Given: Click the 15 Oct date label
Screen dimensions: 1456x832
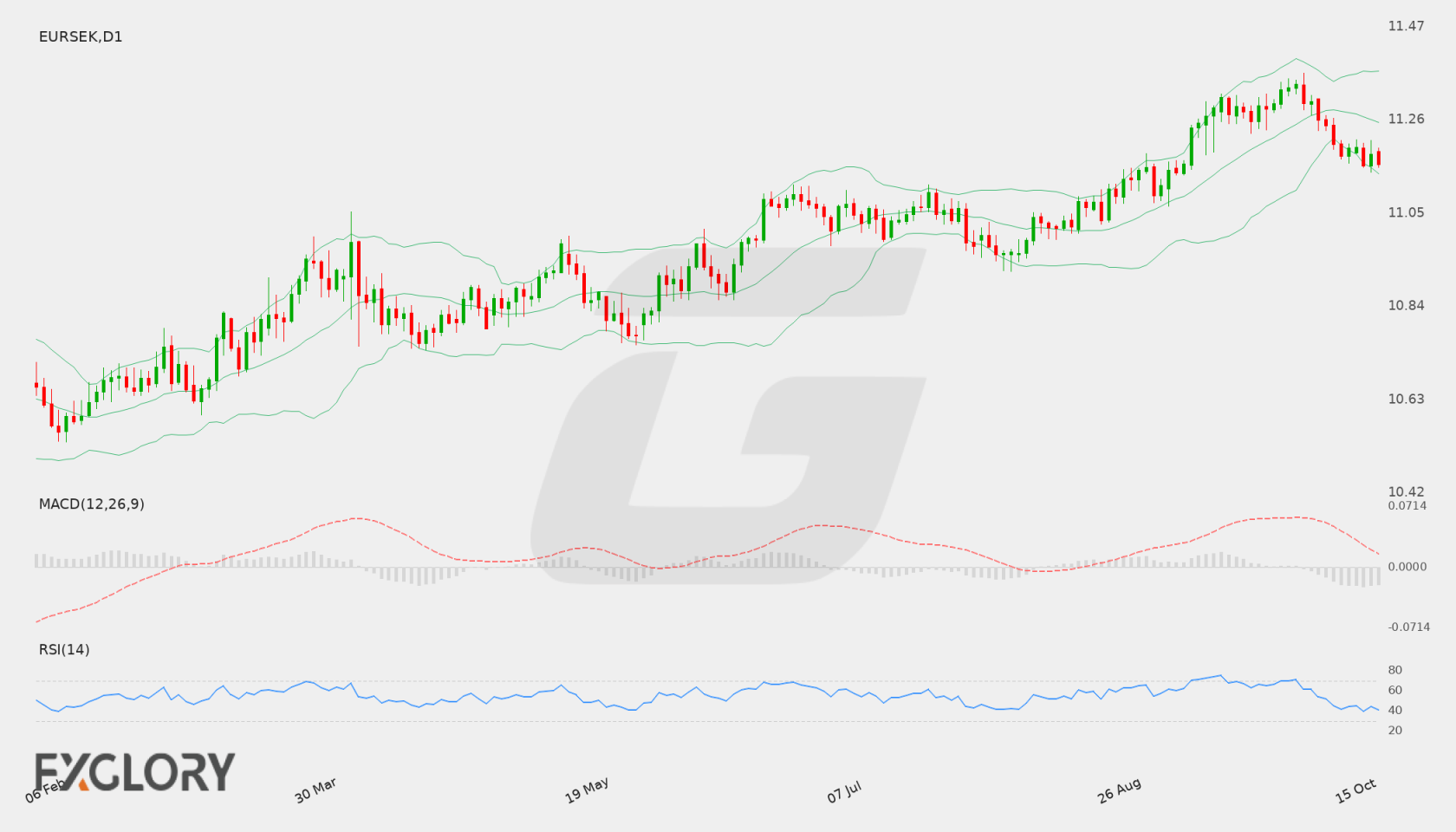Looking at the screenshot, I should click(x=1355, y=790).
